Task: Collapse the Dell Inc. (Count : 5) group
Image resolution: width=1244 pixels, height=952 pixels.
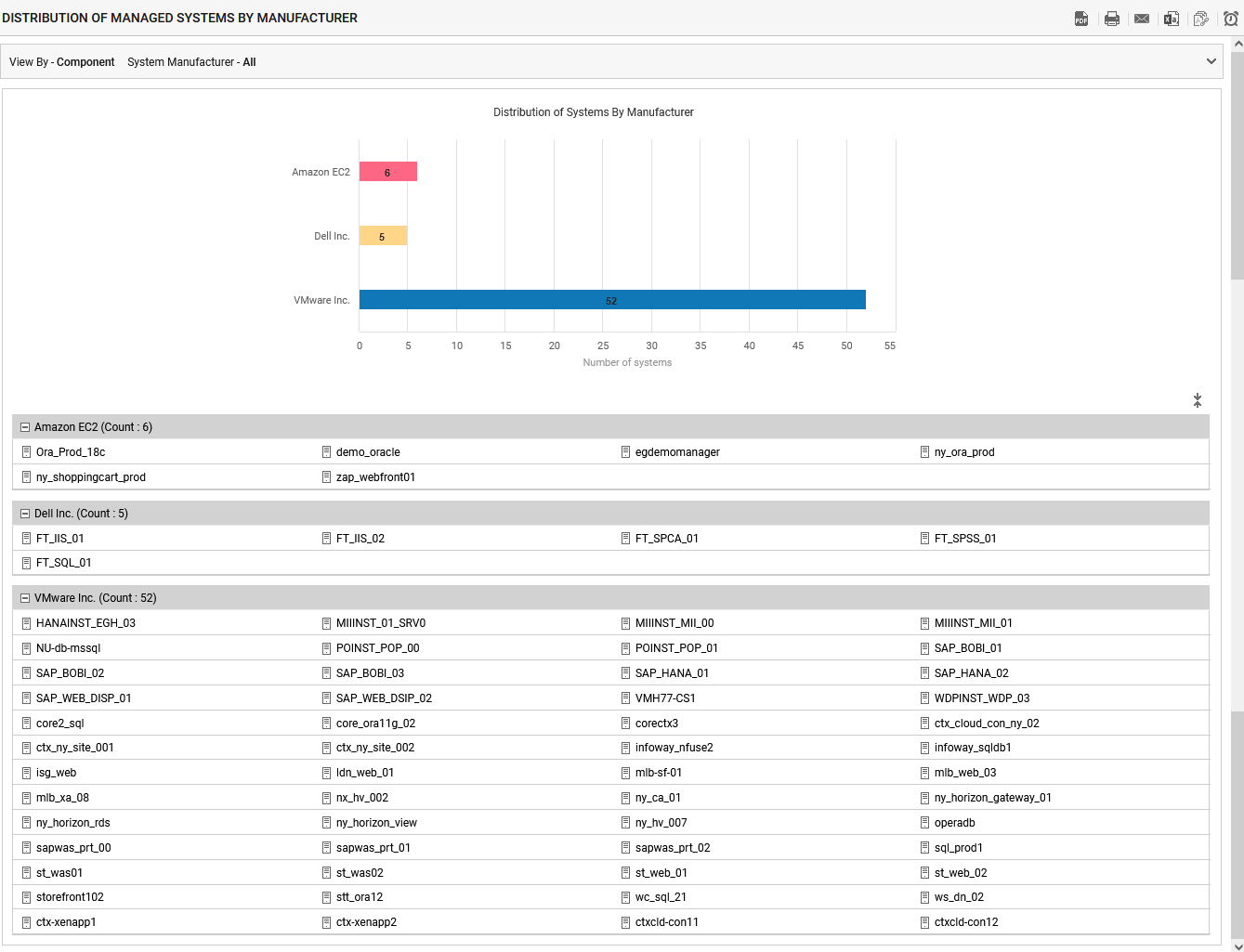Action: coord(25,514)
